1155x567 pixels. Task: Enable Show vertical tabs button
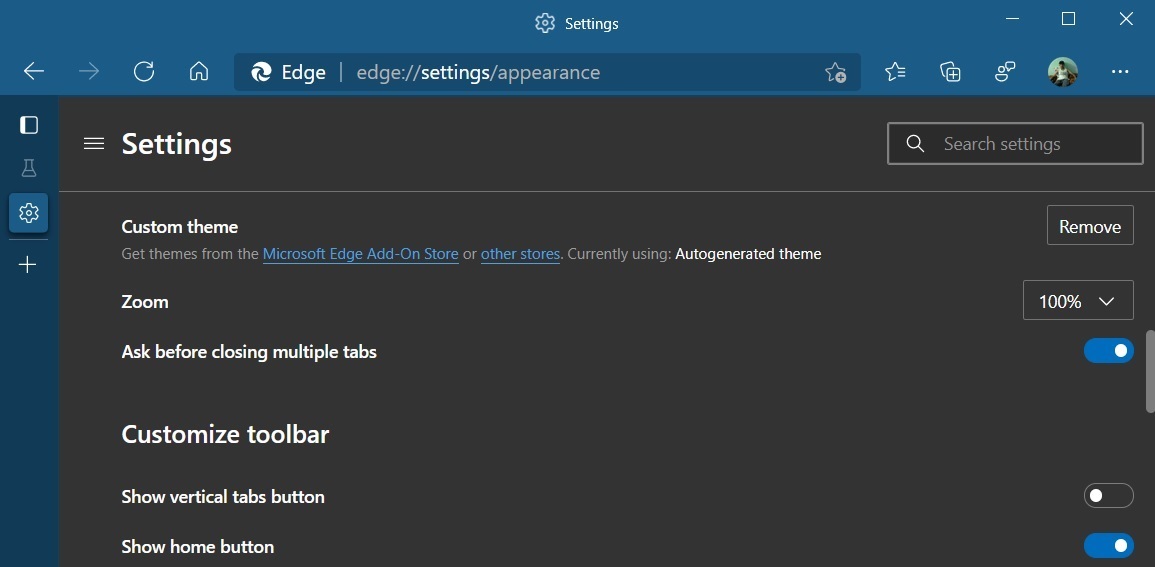coord(1108,496)
